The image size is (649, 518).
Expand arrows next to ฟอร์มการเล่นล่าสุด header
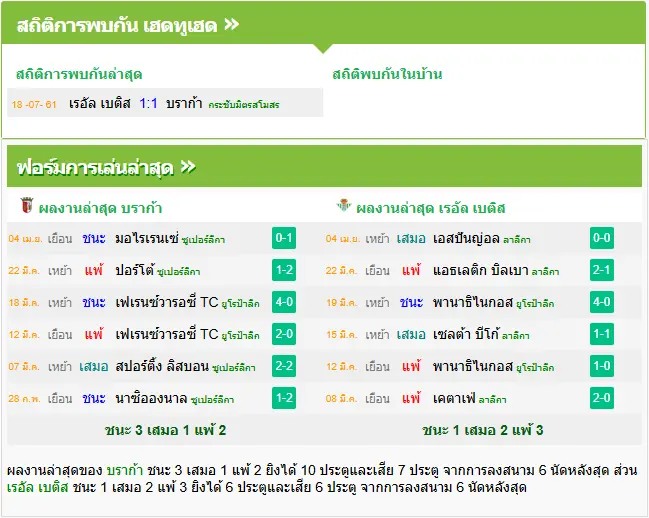[188, 167]
